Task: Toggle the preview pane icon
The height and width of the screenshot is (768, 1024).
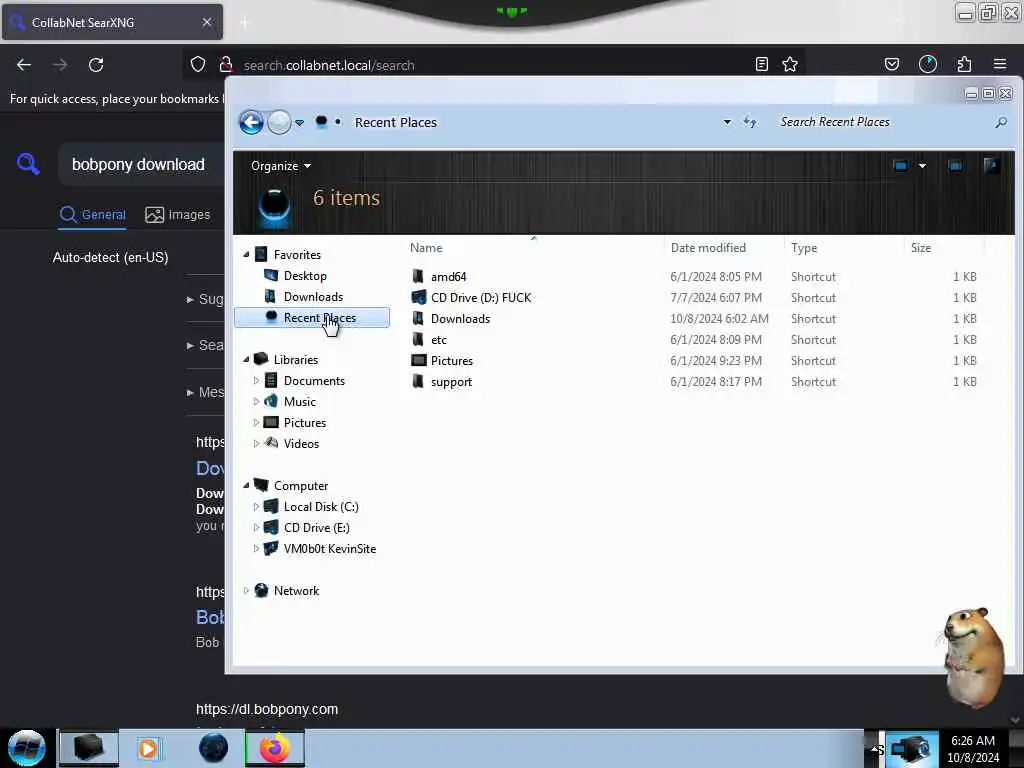Action: click(x=955, y=166)
